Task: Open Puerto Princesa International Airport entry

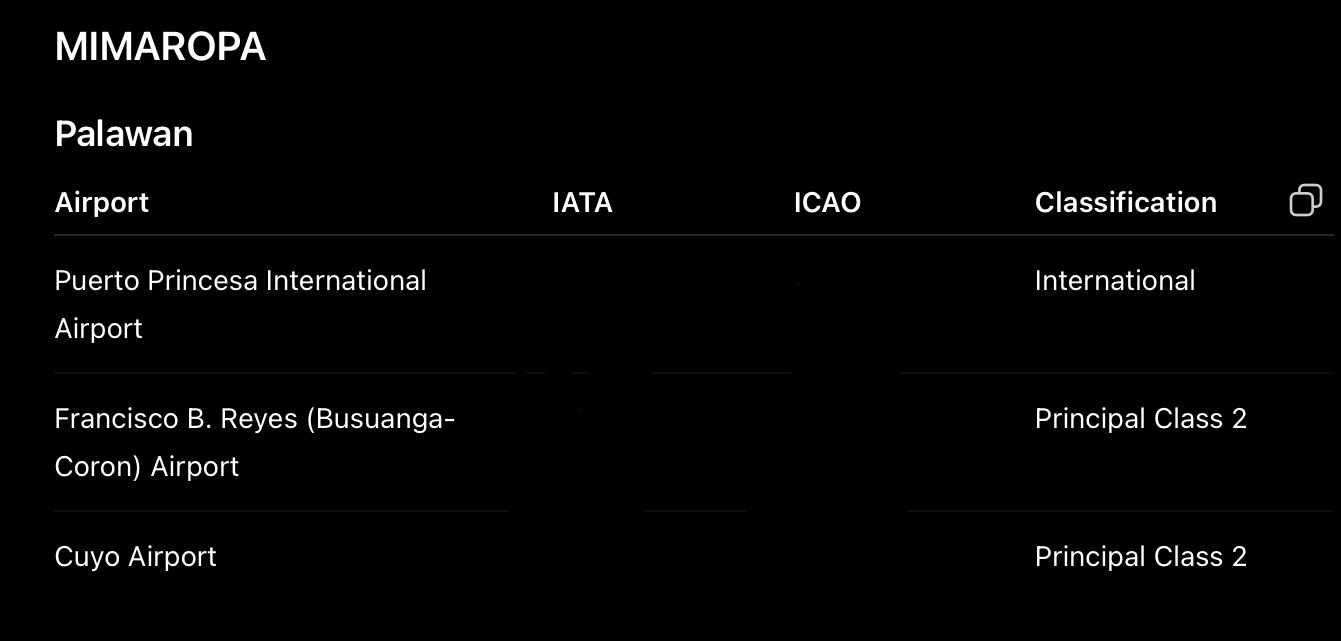Action: coord(241,305)
